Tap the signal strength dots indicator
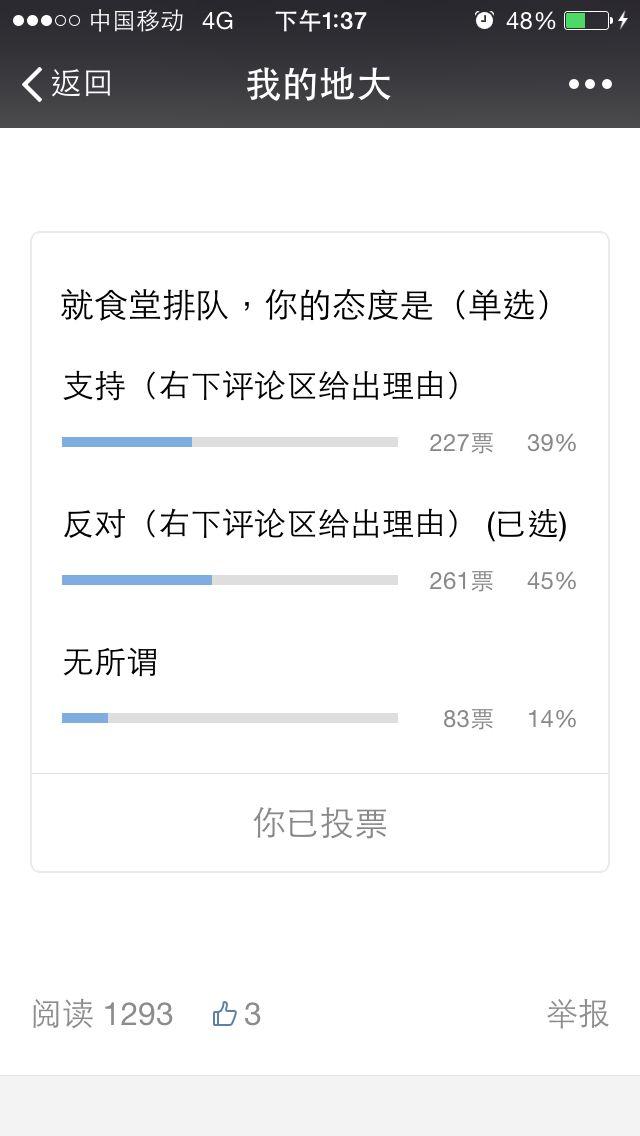 tap(46, 20)
